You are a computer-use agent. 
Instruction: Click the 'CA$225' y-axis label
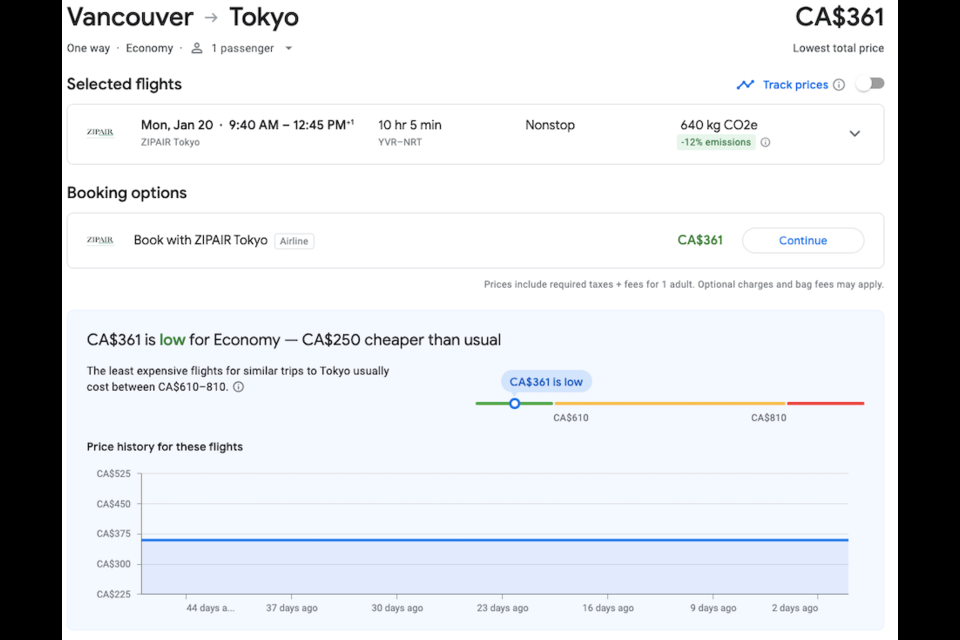click(113, 594)
